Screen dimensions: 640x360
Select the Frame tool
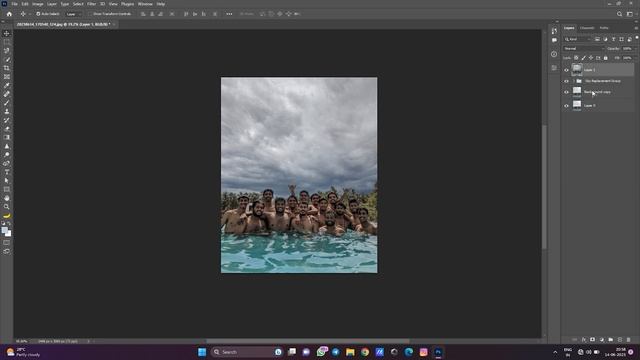(x=7, y=77)
